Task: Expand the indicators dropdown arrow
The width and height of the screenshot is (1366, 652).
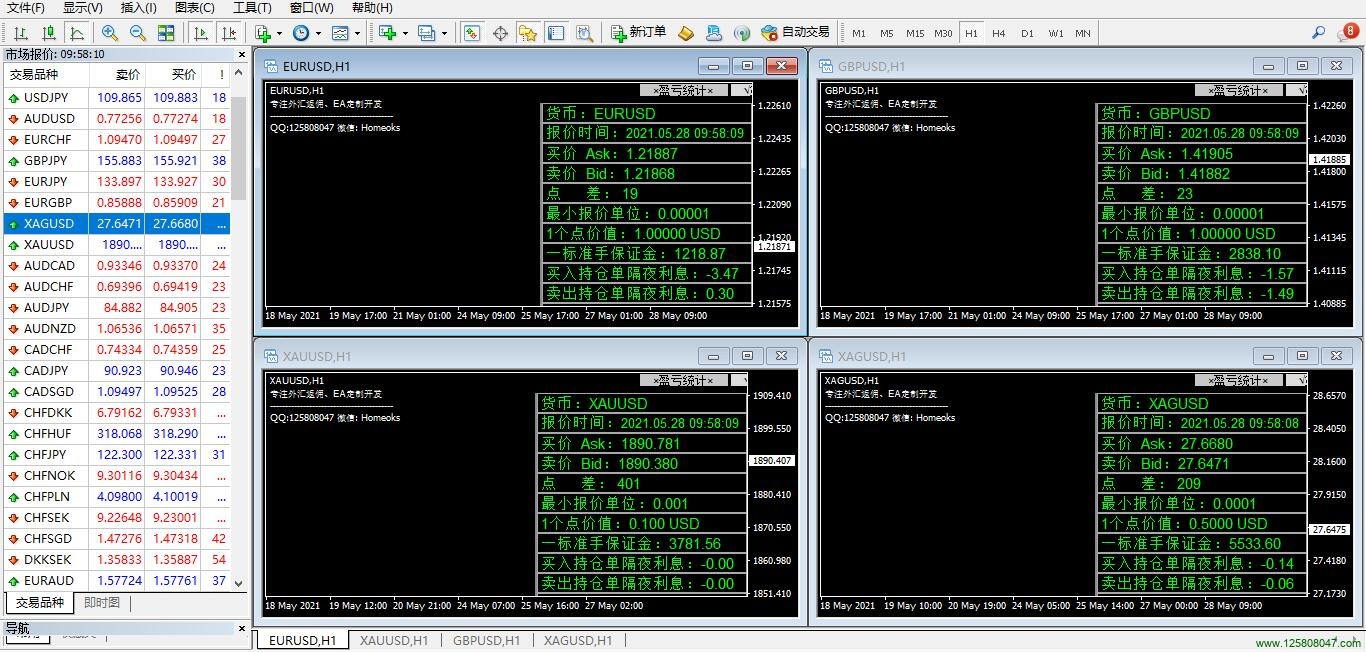Action: click(278, 33)
